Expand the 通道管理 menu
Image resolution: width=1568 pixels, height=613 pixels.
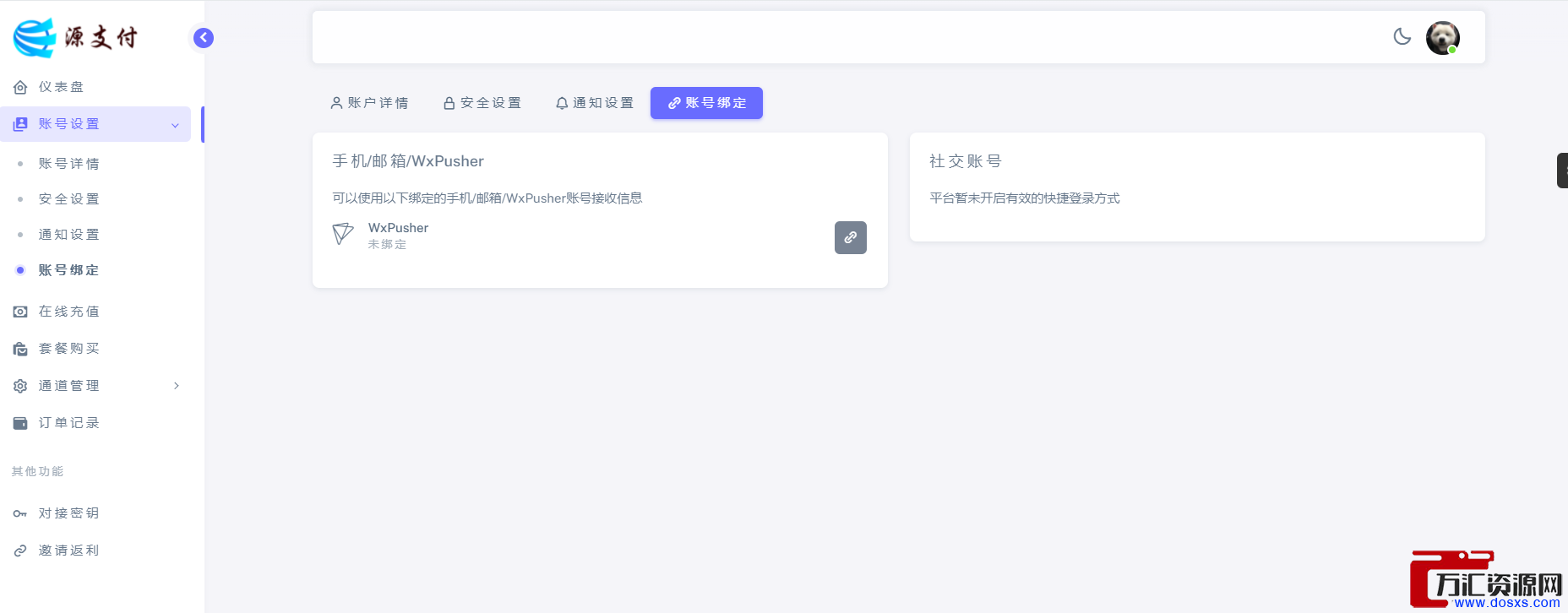(x=95, y=386)
